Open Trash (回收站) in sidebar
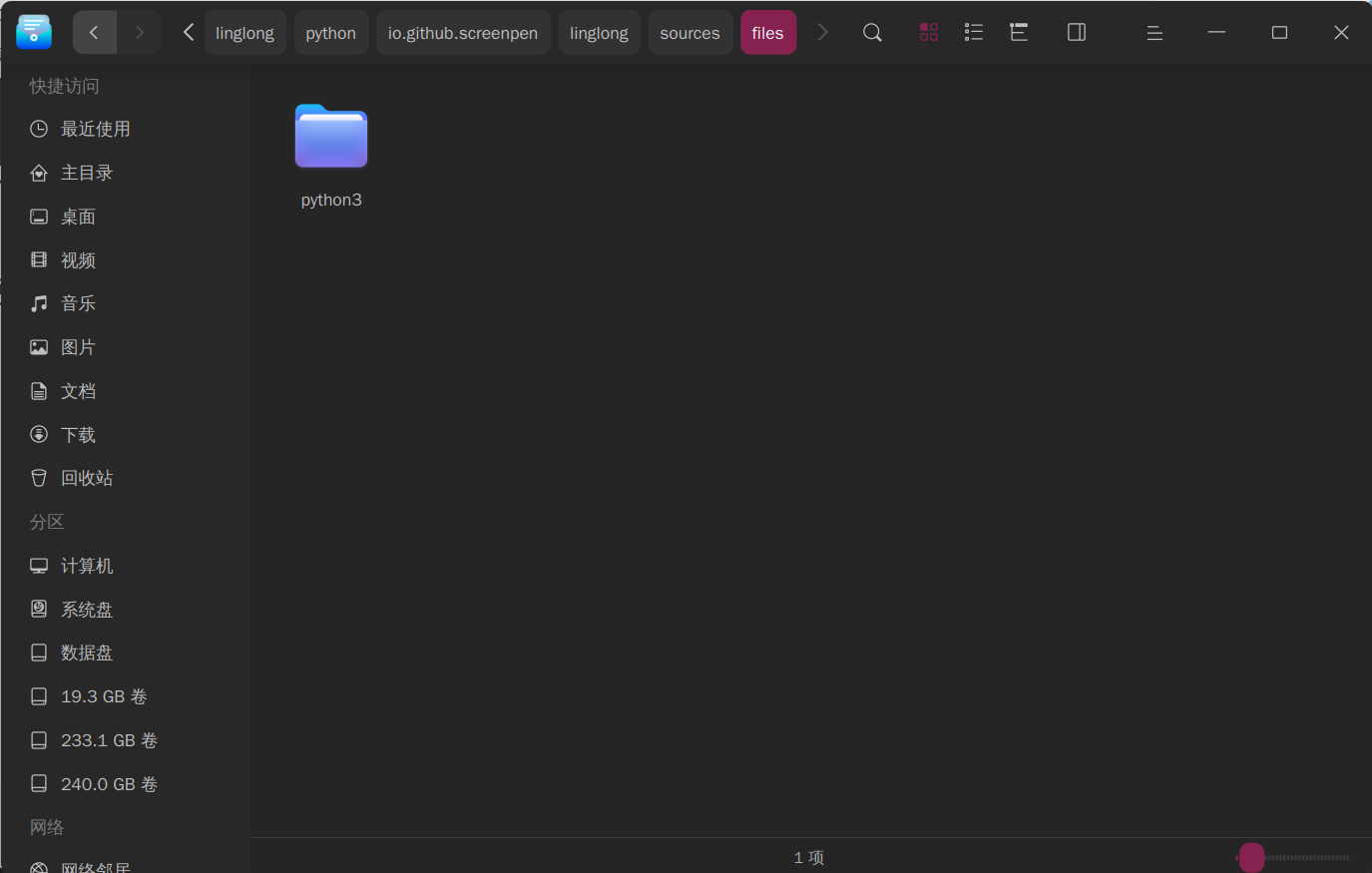This screenshot has width=1372, height=873. 125,478
